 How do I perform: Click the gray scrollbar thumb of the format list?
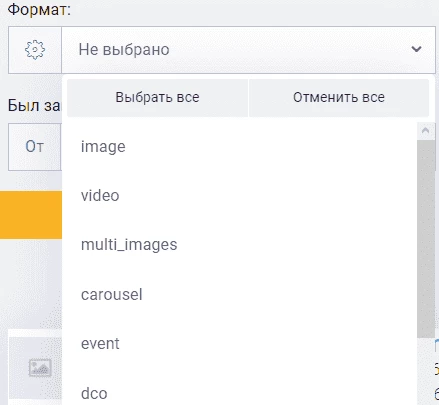[x=426, y=239]
